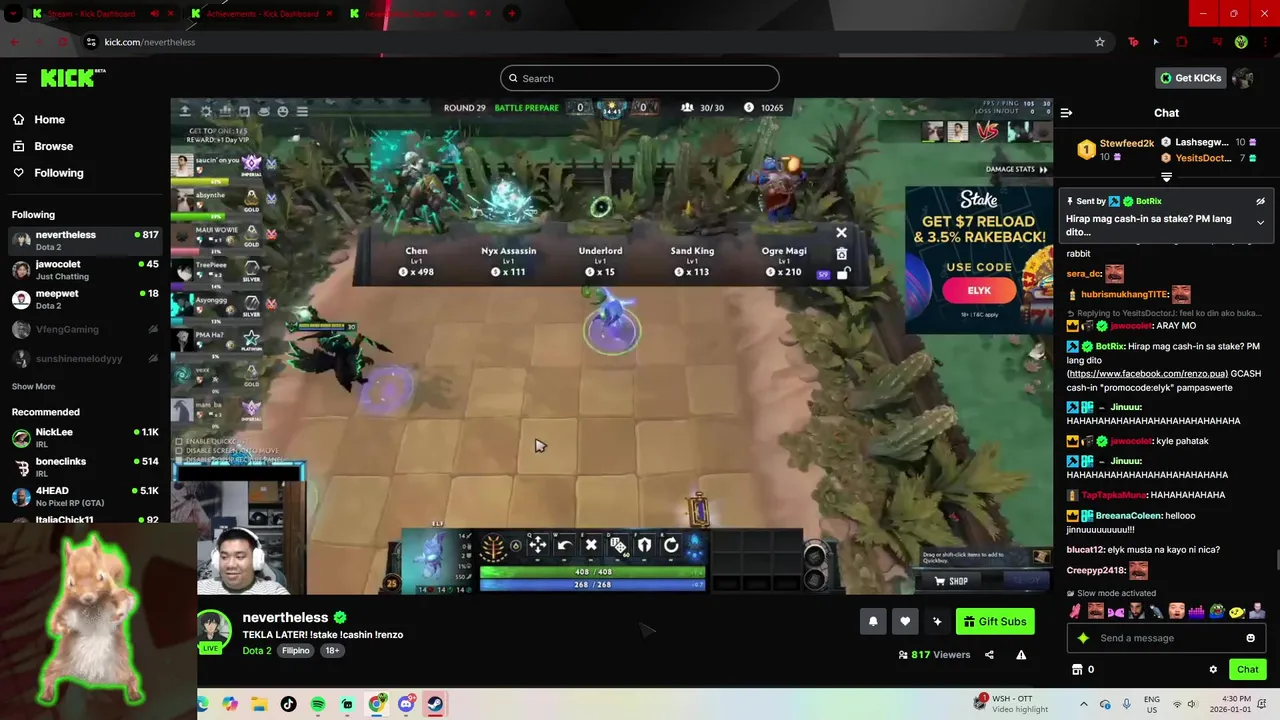The width and height of the screenshot is (1280, 720).
Task: Open the VfengGaming offline channel
Action: pyautogui.click(x=84, y=329)
